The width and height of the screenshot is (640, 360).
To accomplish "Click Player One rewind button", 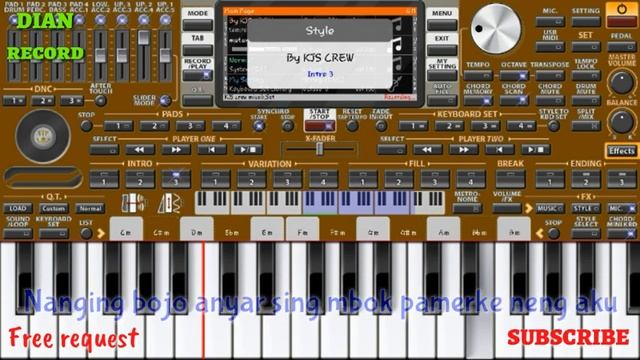I will pyautogui.click(x=140, y=150).
